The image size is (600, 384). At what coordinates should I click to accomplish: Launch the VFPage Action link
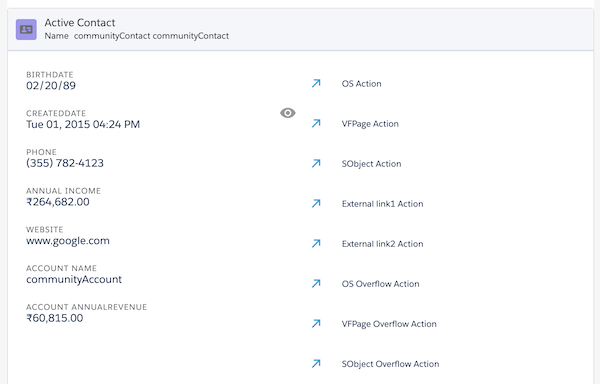tap(370, 124)
